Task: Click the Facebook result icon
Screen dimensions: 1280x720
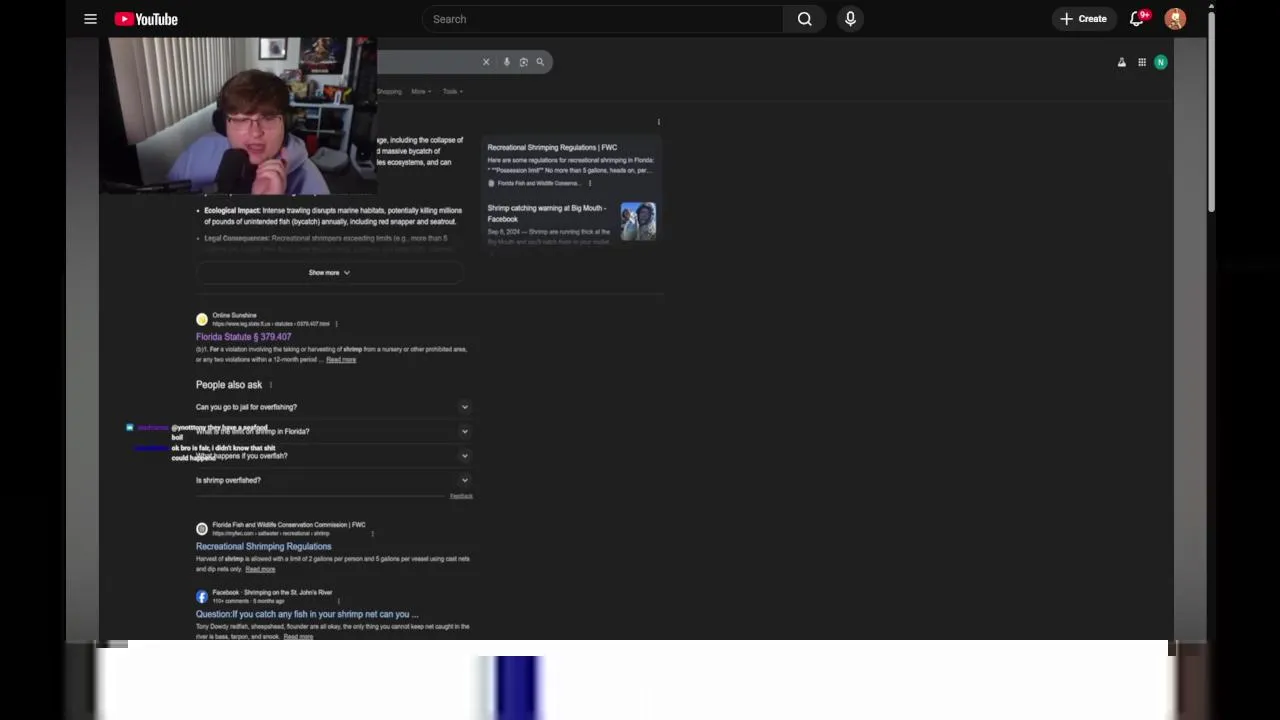Action: (202, 596)
